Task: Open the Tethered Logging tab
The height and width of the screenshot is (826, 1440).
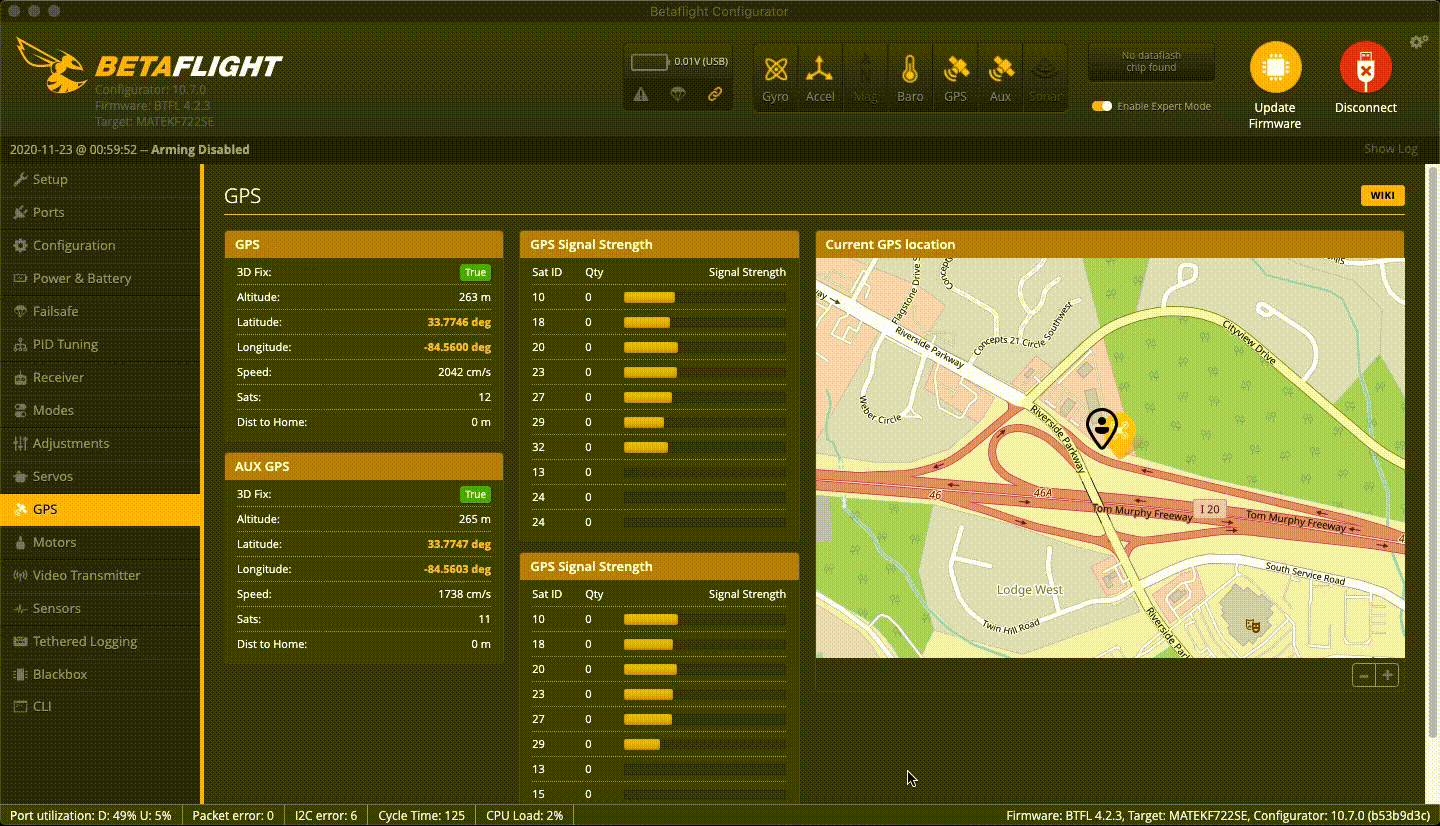Action: [x=100, y=641]
